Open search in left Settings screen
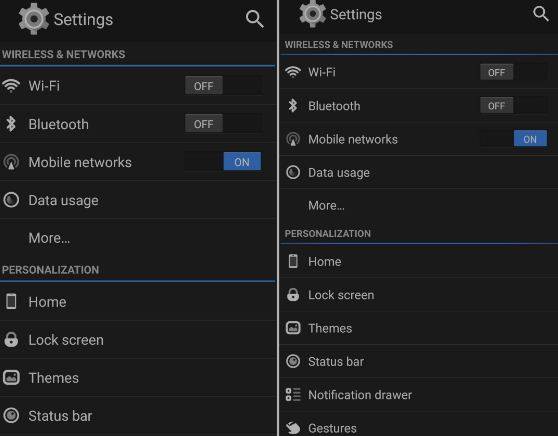 (x=255, y=19)
